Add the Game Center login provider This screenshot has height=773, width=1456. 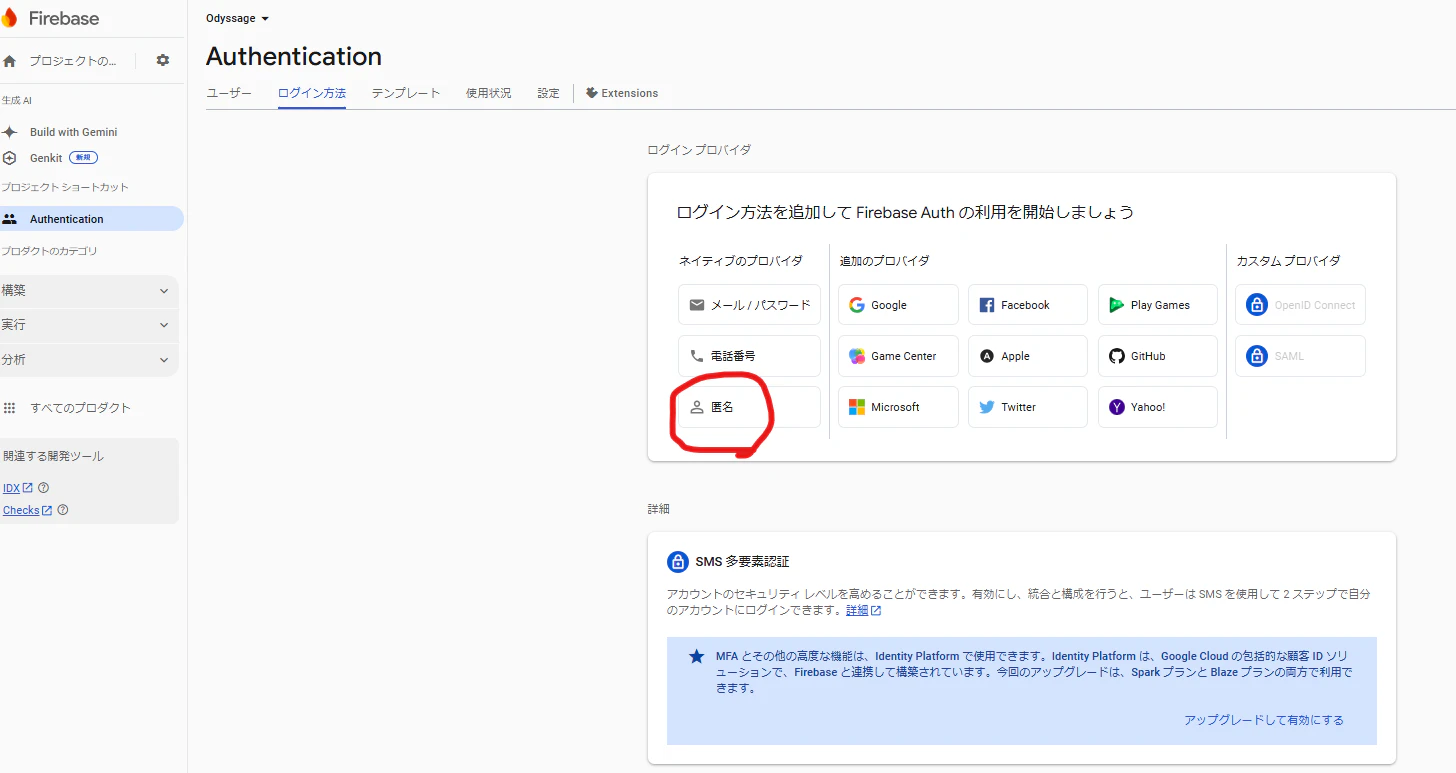(898, 356)
